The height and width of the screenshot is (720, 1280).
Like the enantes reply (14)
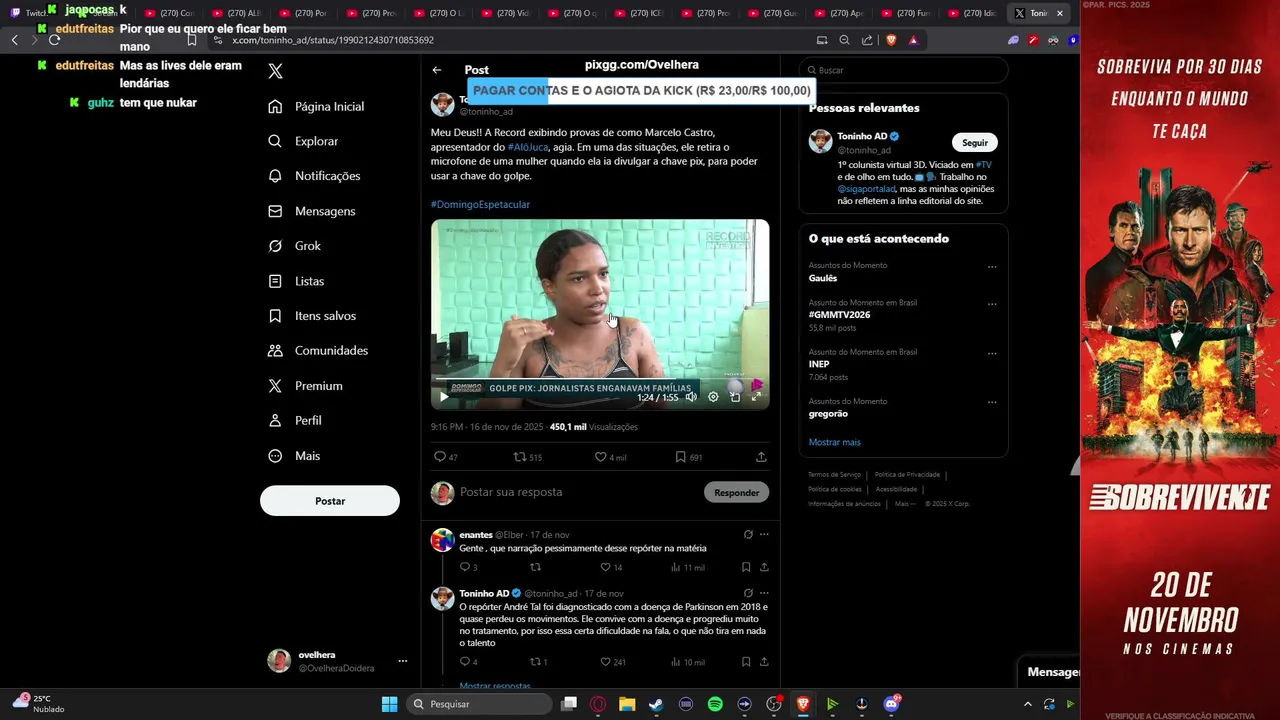pos(610,567)
